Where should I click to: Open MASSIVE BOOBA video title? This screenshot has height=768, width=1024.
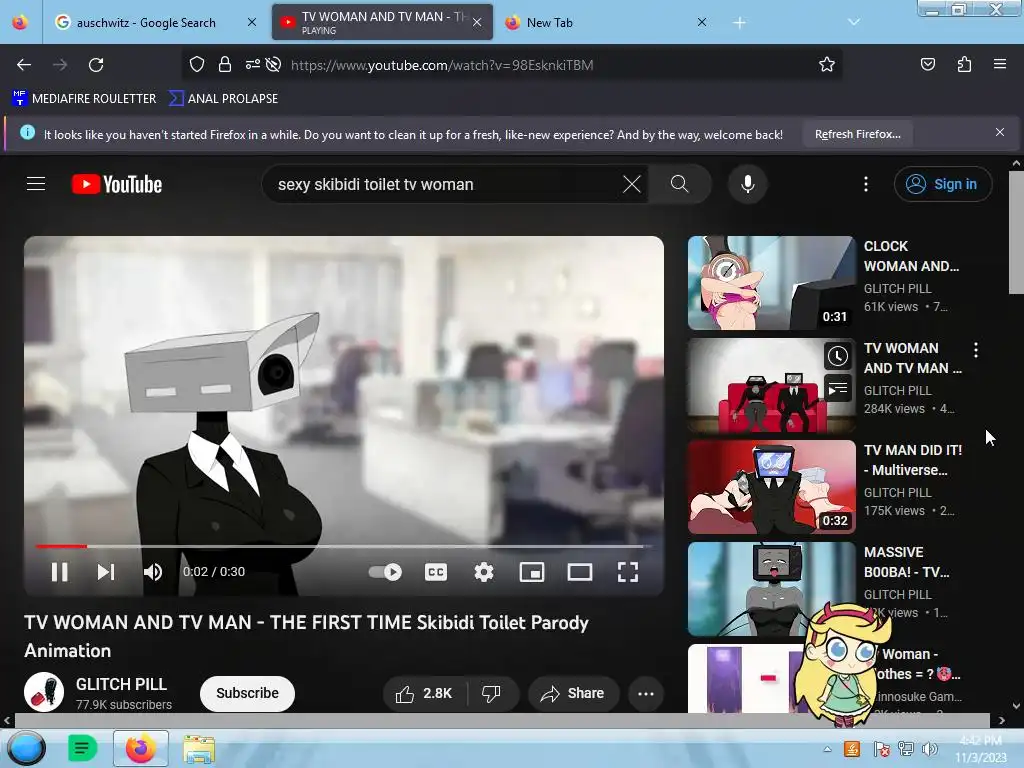click(x=906, y=562)
